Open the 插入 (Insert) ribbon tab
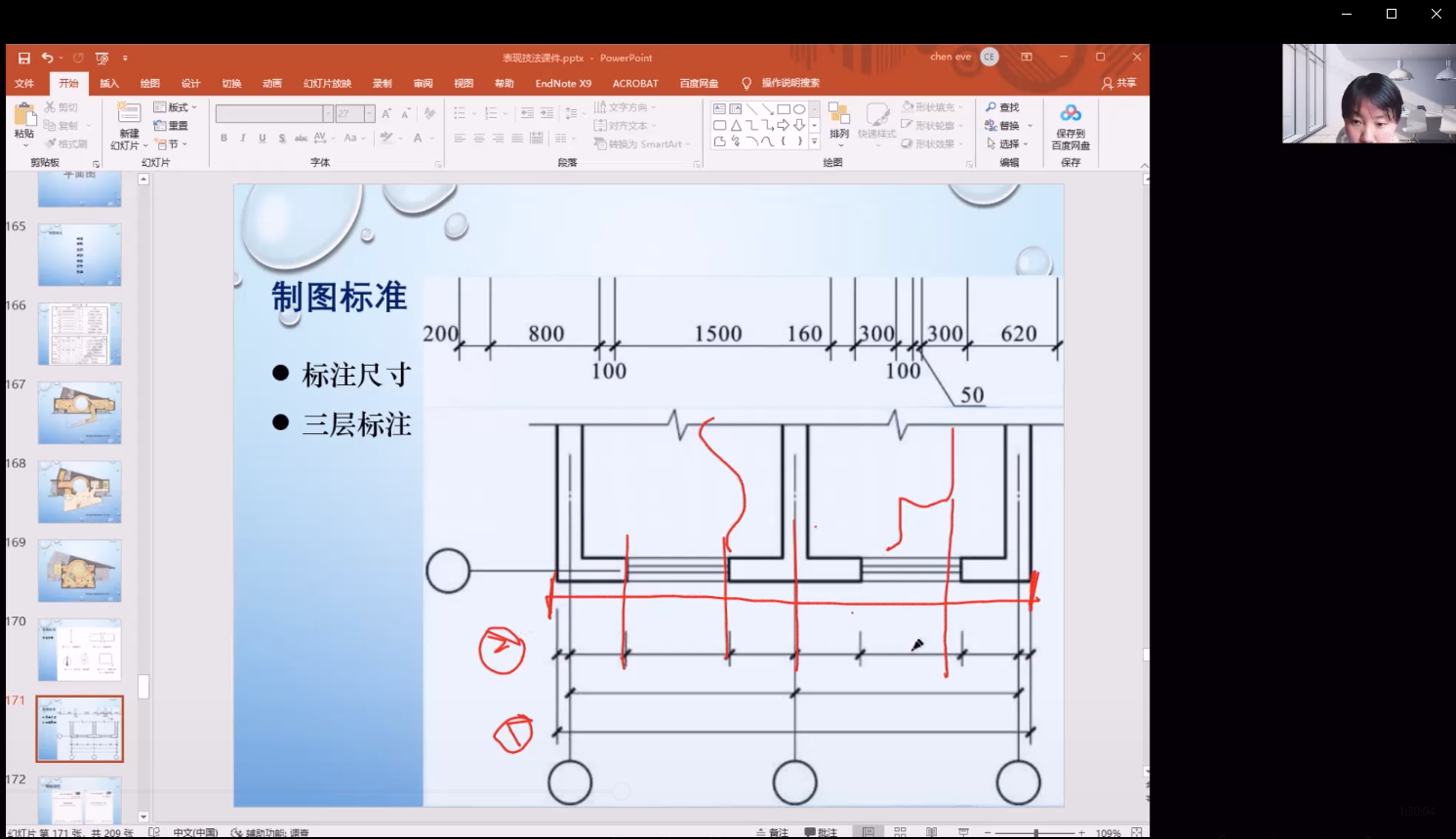 pyautogui.click(x=109, y=84)
